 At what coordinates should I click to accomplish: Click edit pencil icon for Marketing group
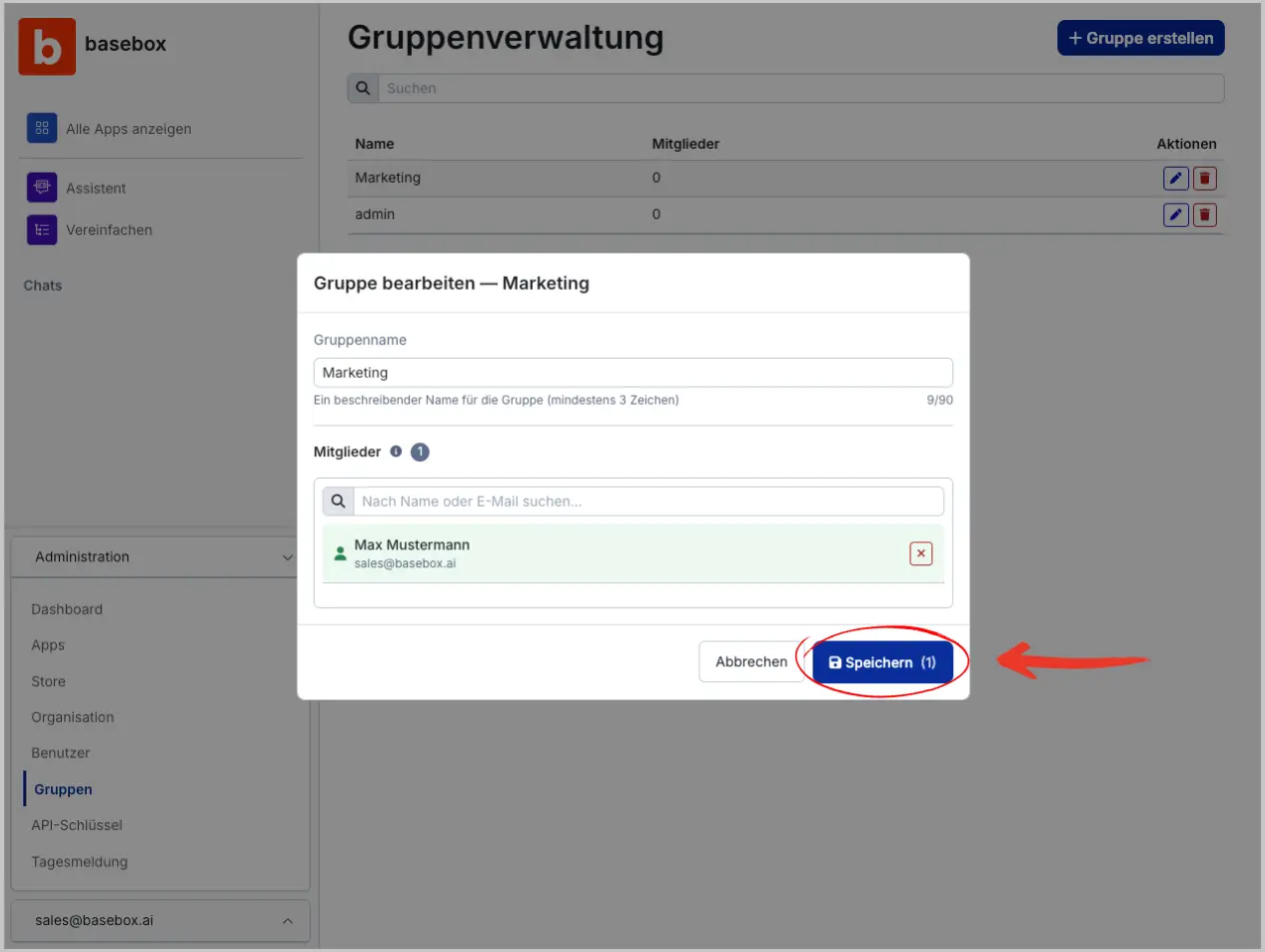tap(1175, 178)
